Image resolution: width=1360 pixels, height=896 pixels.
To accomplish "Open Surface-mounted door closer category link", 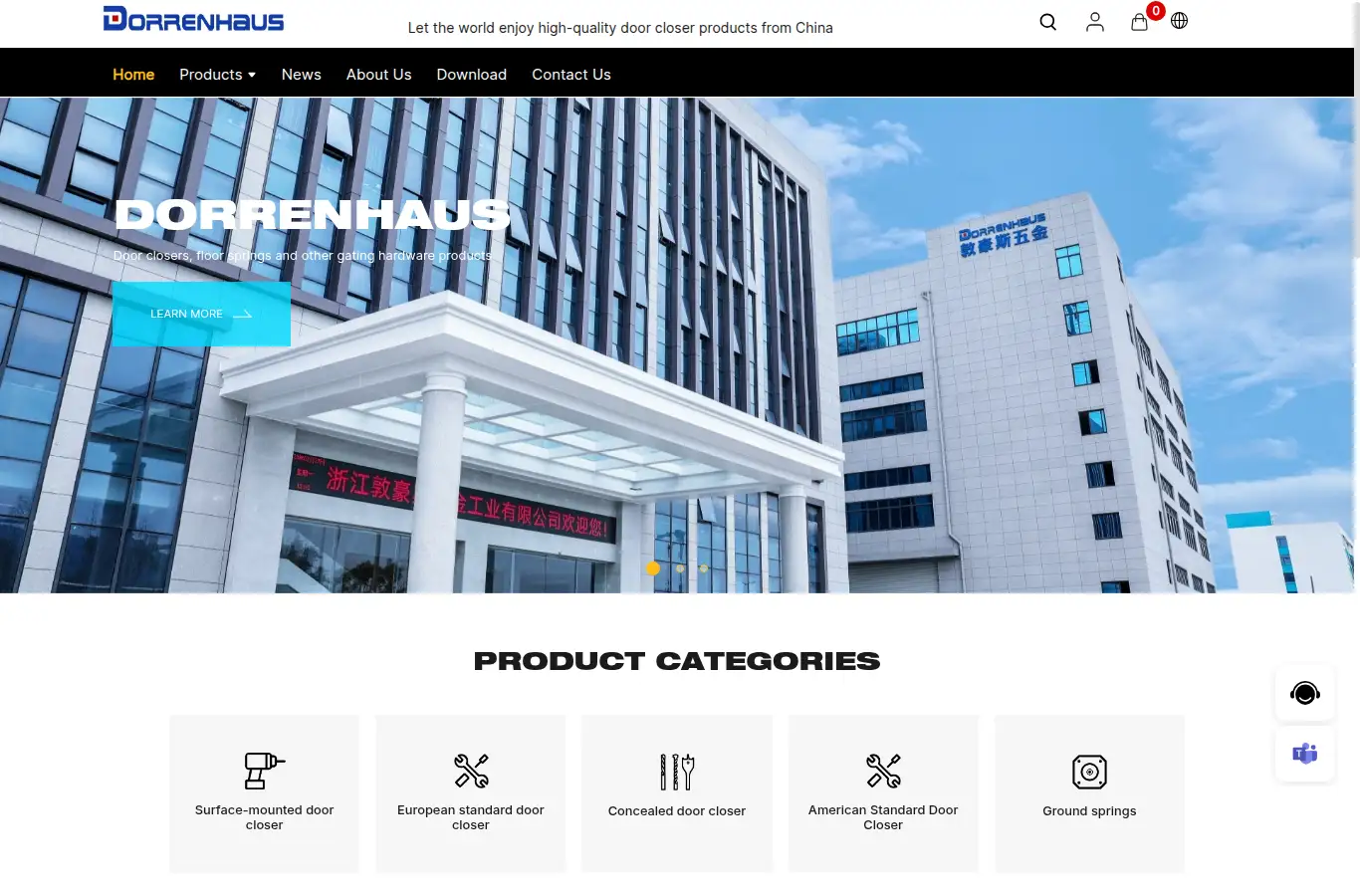I will tap(264, 817).
